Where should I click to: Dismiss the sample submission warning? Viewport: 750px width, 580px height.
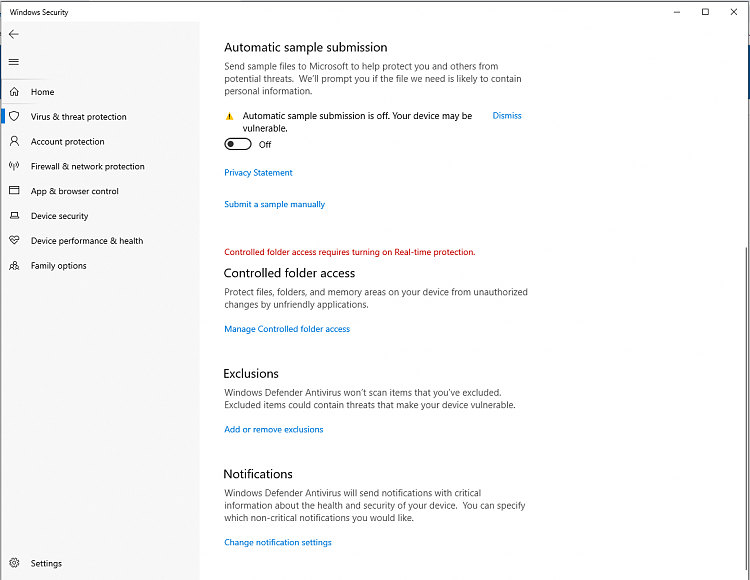pyautogui.click(x=507, y=116)
